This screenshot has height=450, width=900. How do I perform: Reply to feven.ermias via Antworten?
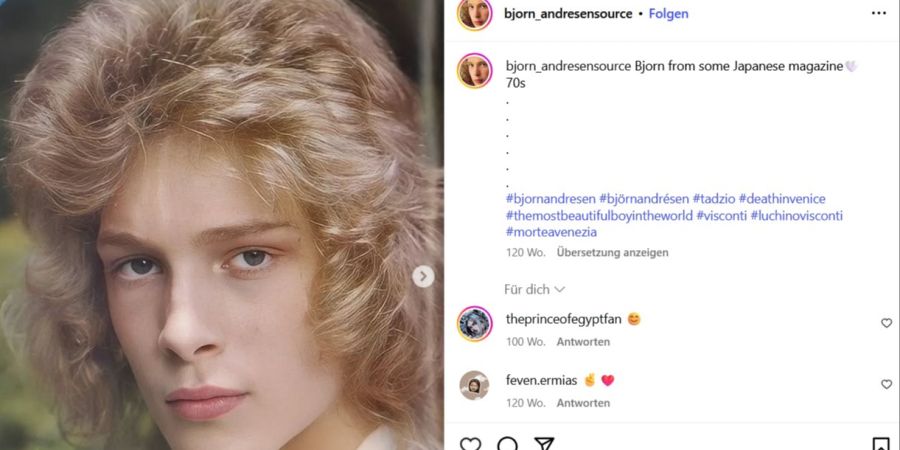tap(583, 403)
